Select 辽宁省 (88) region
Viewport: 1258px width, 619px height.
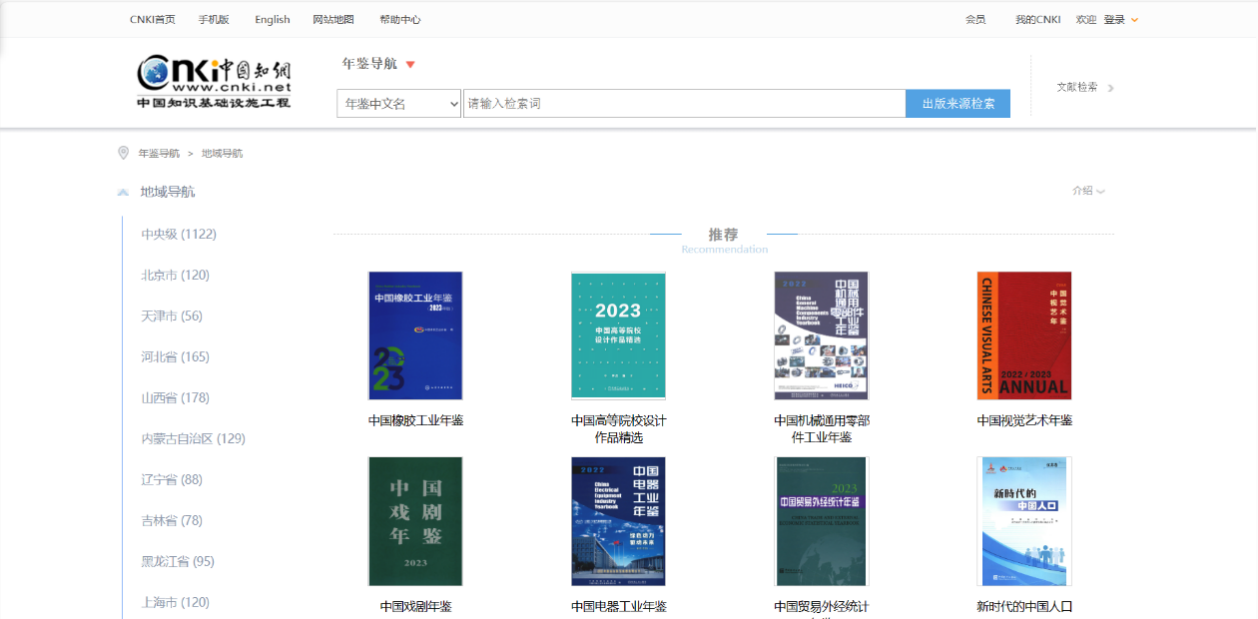point(172,480)
